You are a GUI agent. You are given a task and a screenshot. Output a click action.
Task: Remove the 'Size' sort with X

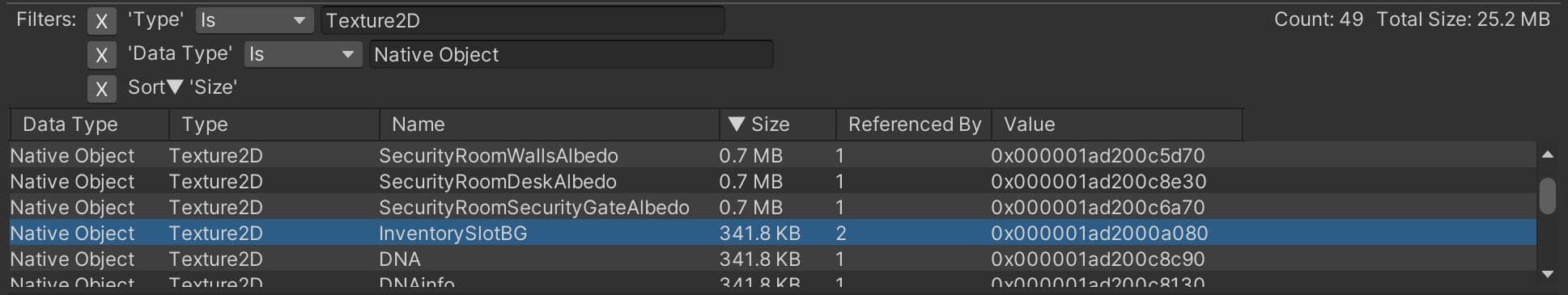[101, 88]
